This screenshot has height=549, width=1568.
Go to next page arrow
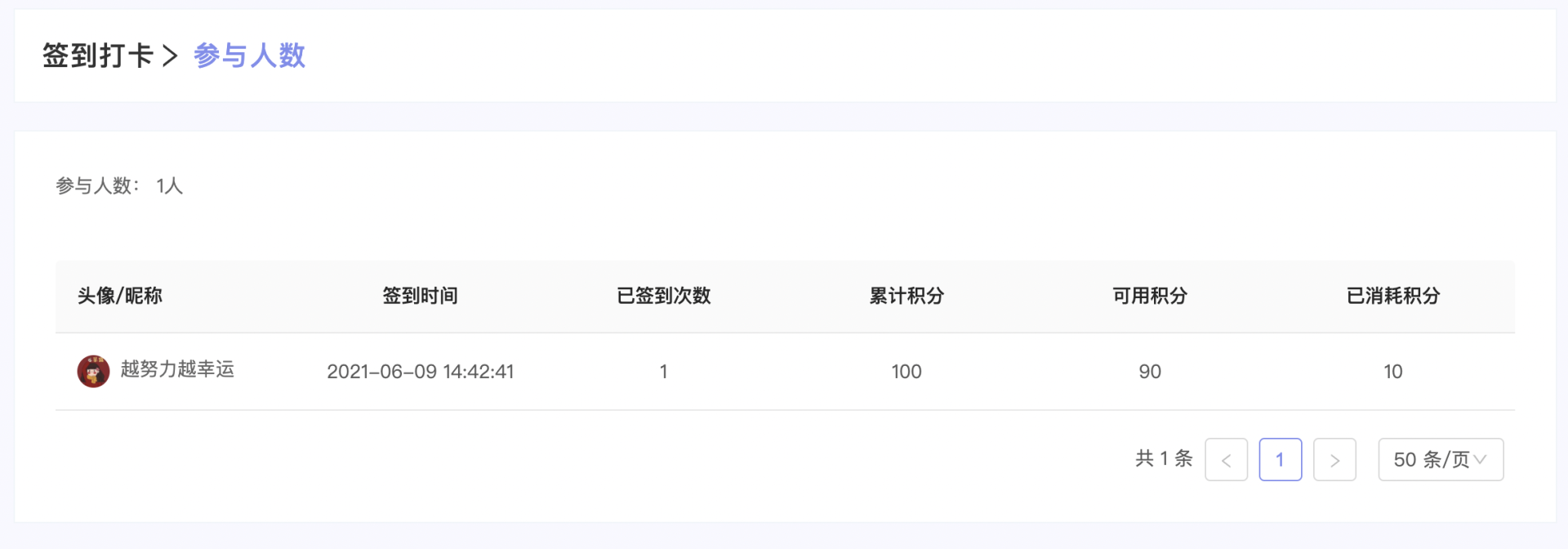pyautogui.click(x=1334, y=460)
